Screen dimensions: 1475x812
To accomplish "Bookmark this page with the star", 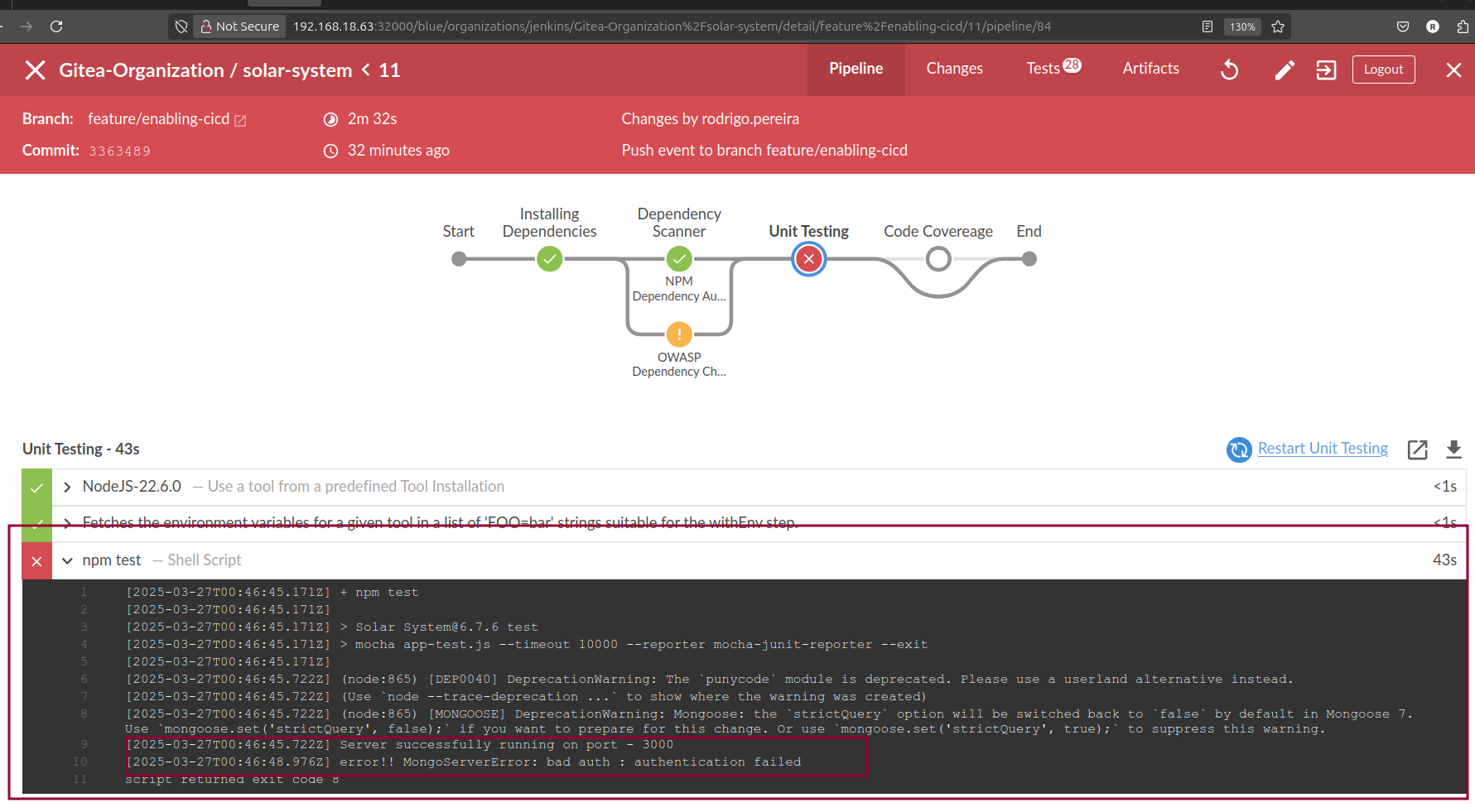I will pyautogui.click(x=1278, y=26).
